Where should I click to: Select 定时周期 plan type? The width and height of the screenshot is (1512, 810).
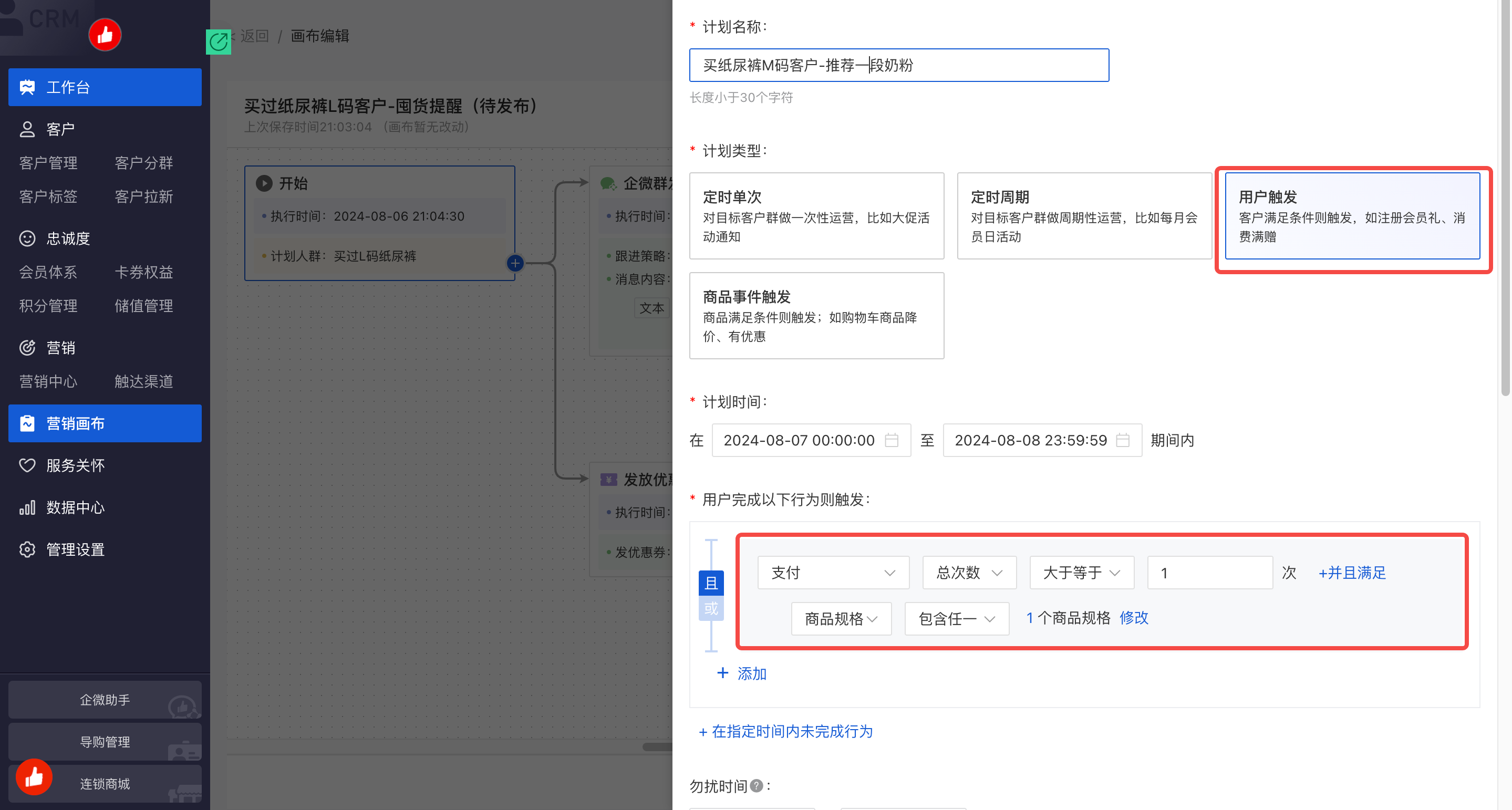point(1084,216)
